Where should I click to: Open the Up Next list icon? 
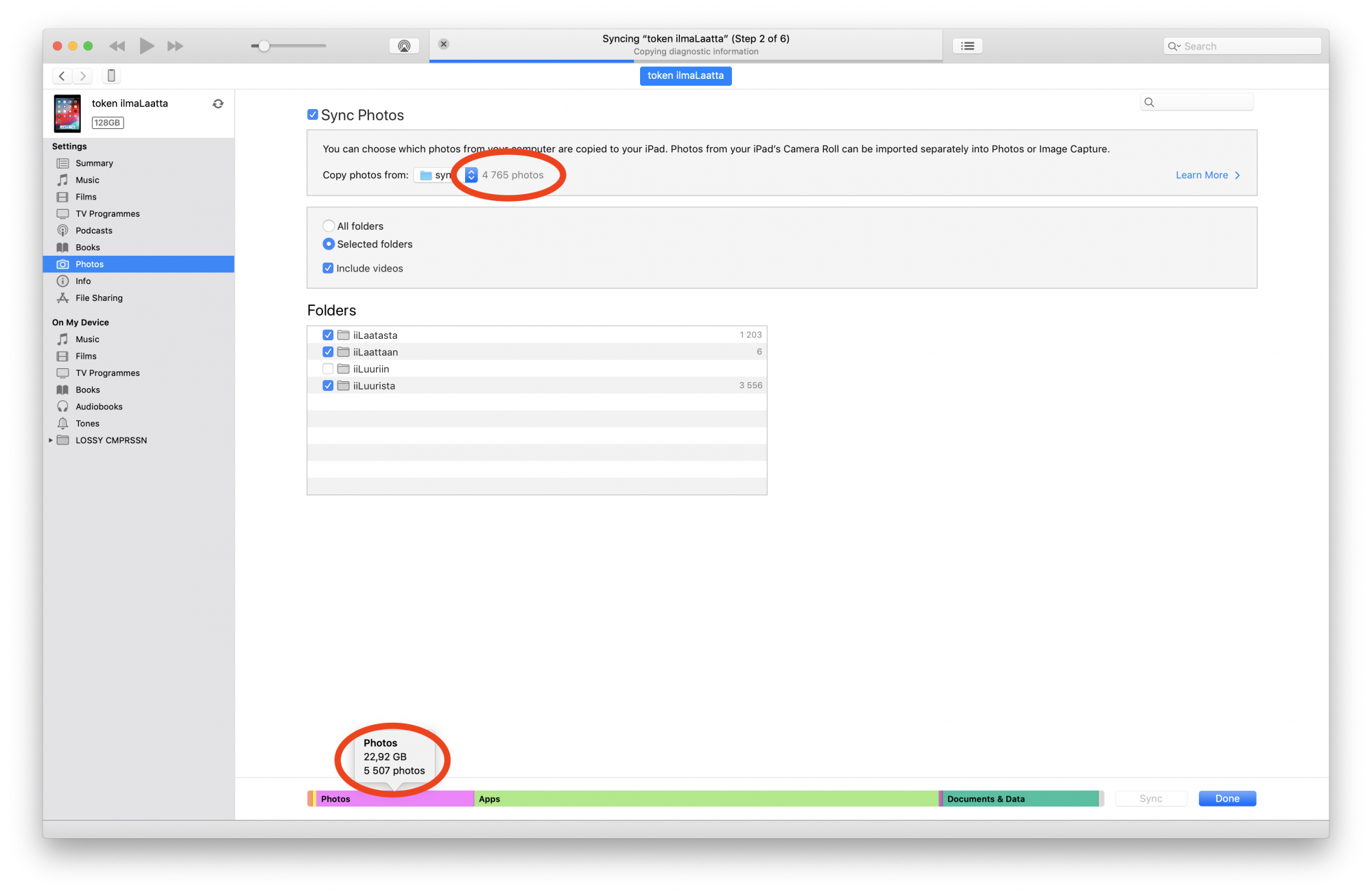point(967,46)
